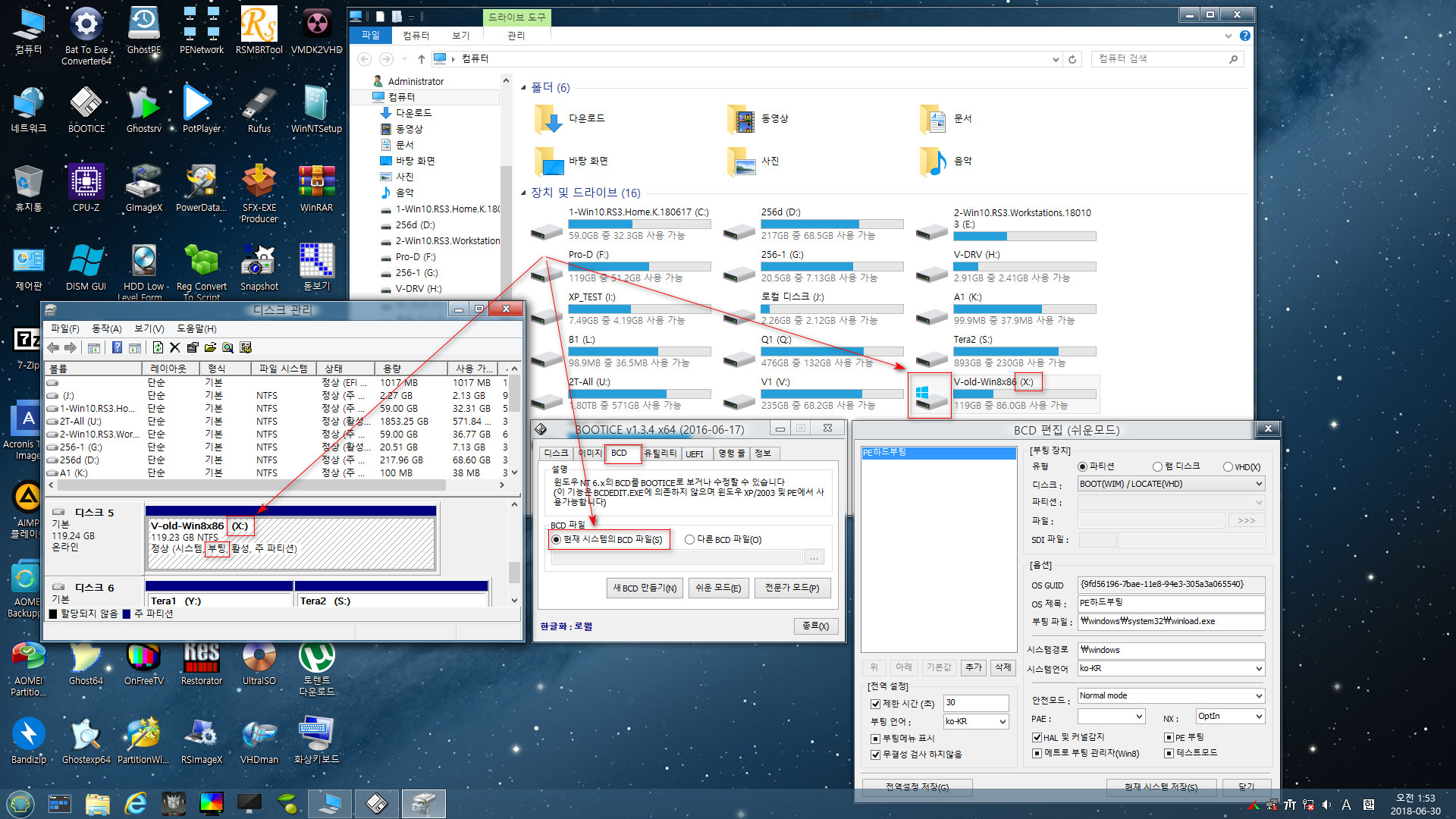Switch to the 유틸리티 tab in BOOTICE

[660, 453]
